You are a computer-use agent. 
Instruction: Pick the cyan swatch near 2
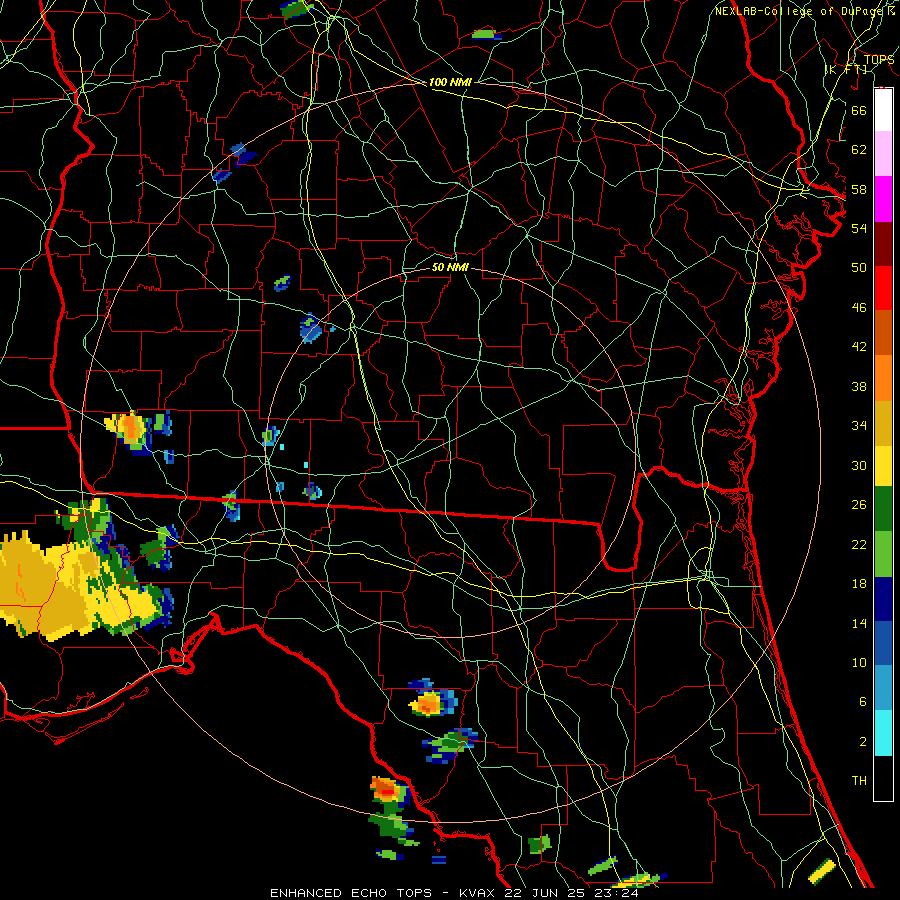tap(883, 733)
